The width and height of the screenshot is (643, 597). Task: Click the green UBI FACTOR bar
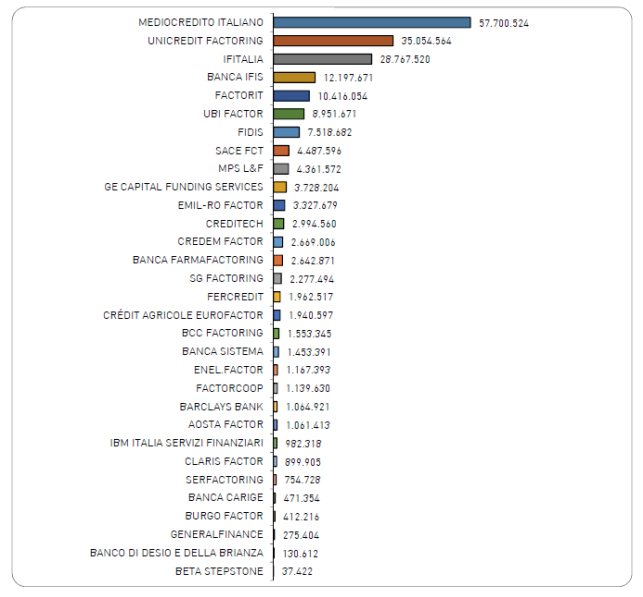pyautogui.click(x=289, y=114)
